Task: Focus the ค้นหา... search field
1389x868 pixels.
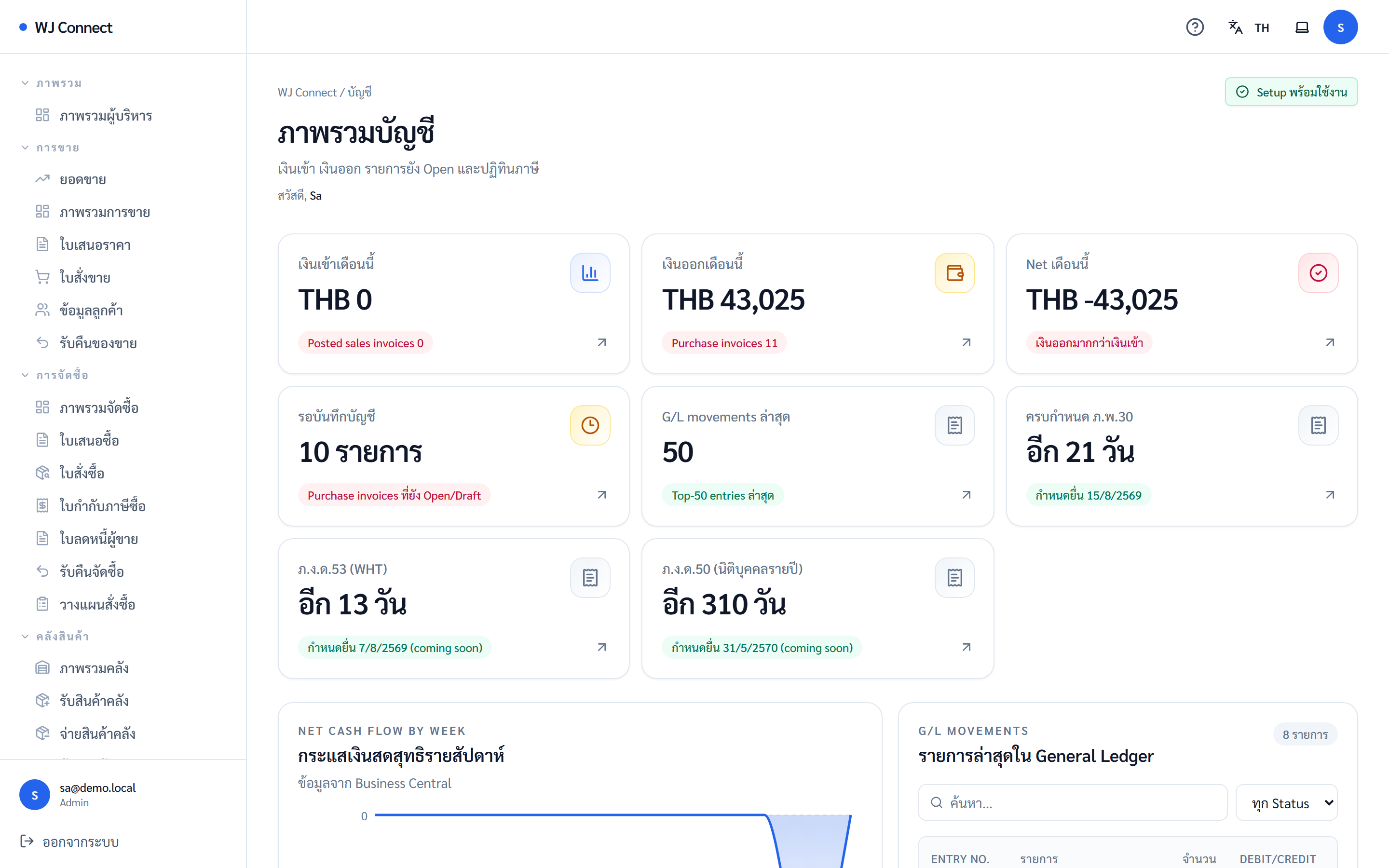Action: pos(1073,802)
